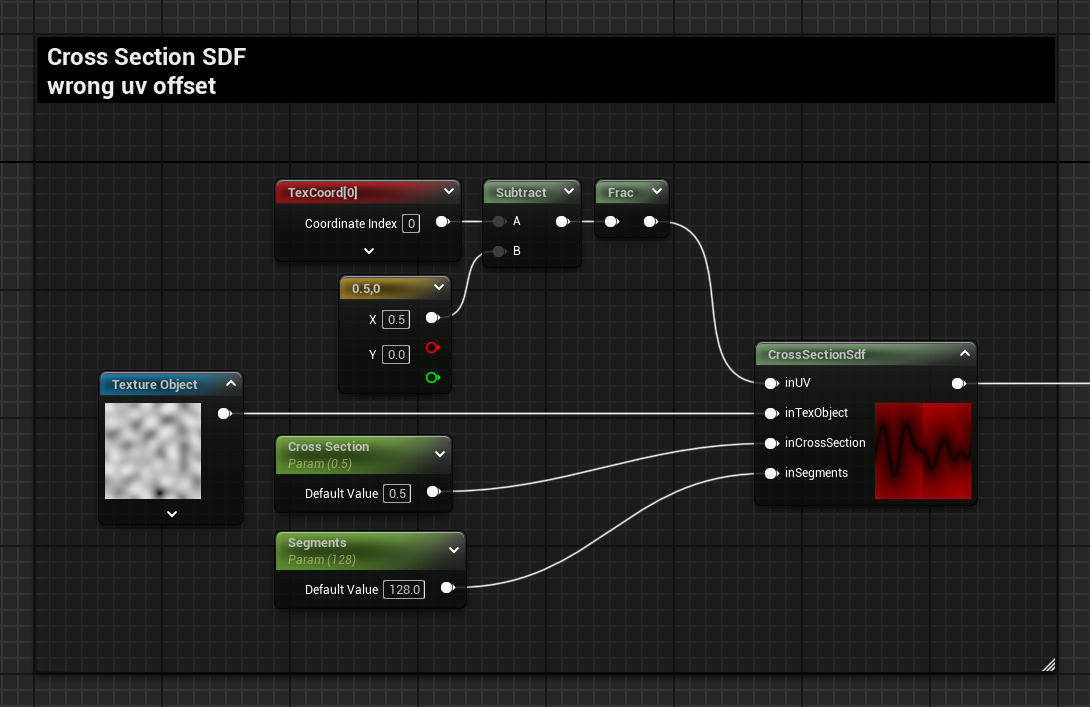
Task: Select the Segments Default Value field
Action: (404, 590)
